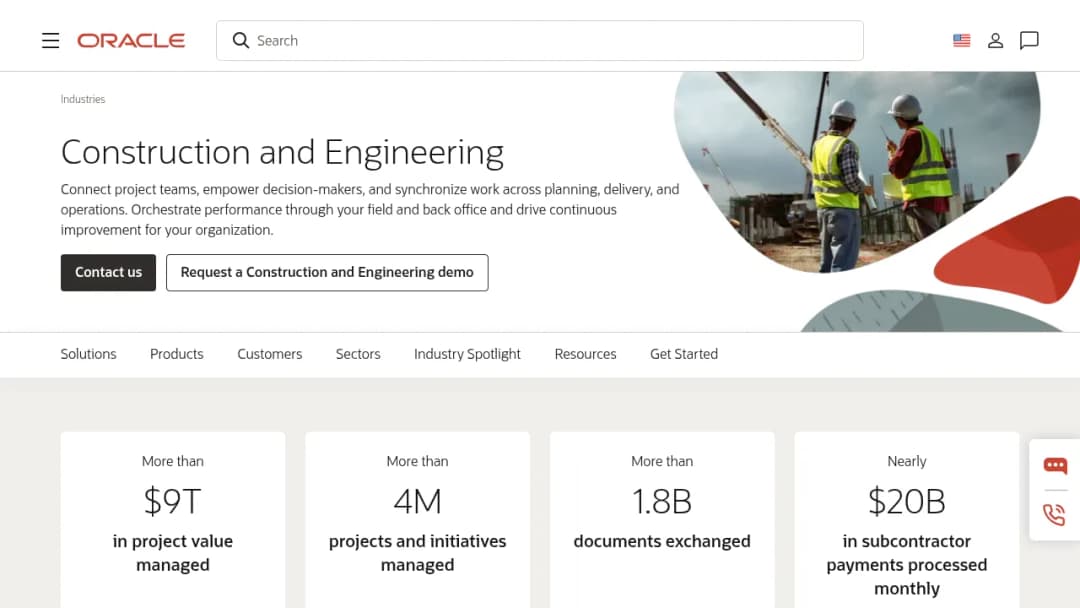Click 'projects and initiatives managed' text
The image size is (1080, 608).
[x=417, y=553]
